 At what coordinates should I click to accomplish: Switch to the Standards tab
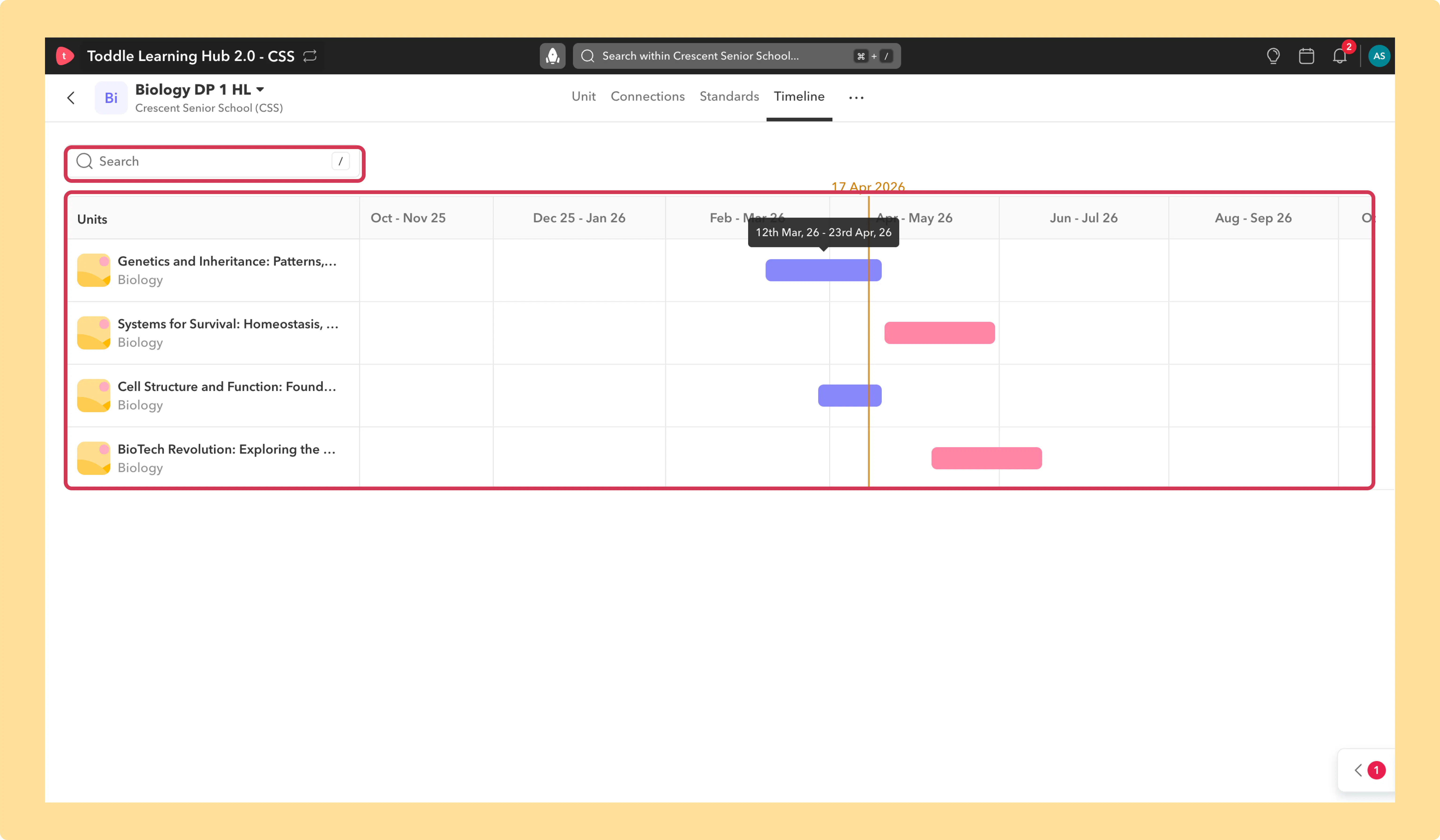729,97
